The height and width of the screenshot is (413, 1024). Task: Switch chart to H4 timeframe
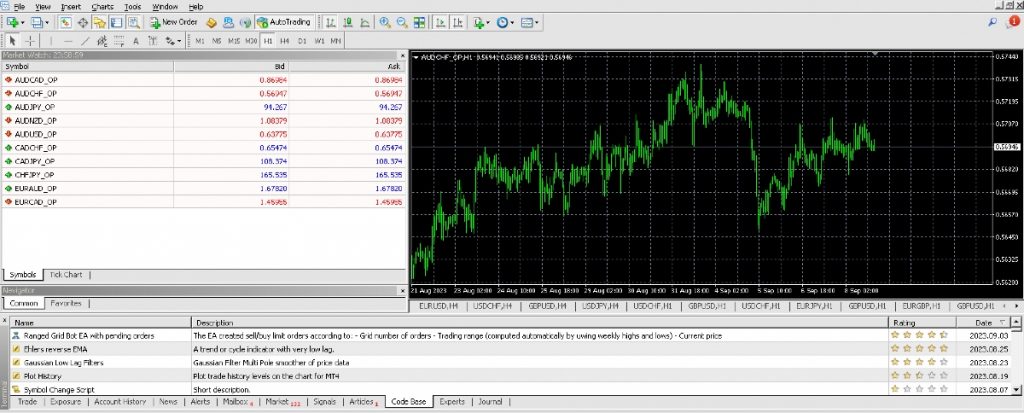point(285,41)
